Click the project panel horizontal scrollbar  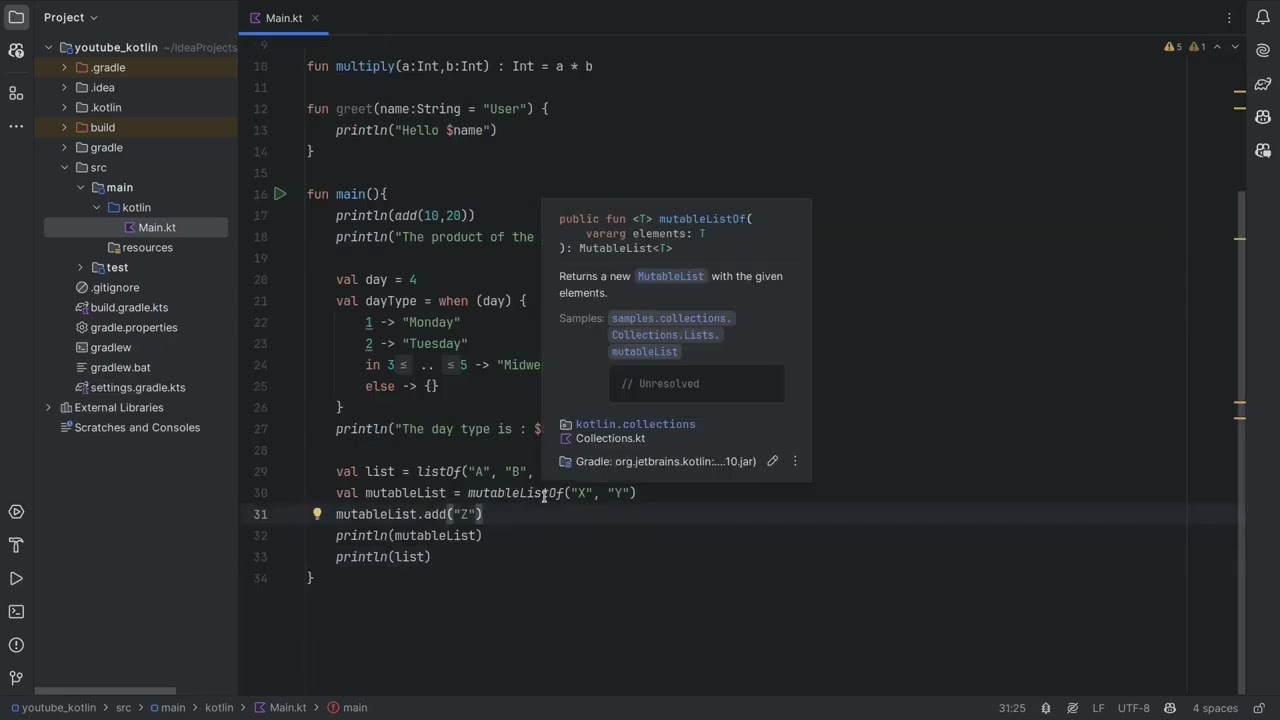pyautogui.click(x=105, y=690)
